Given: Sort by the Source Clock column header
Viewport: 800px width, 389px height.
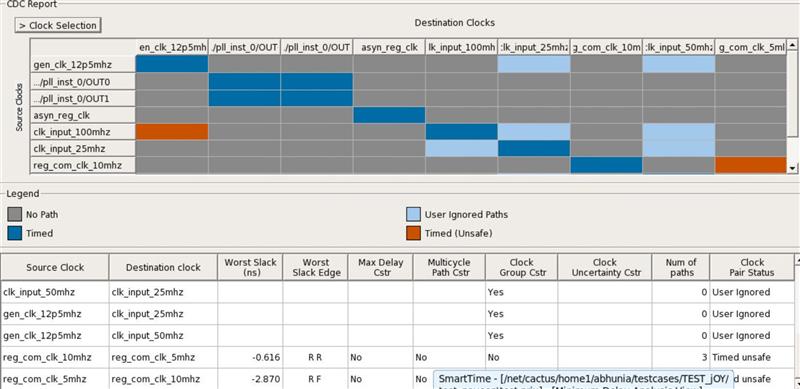Looking at the screenshot, I should pyautogui.click(x=55, y=268).
